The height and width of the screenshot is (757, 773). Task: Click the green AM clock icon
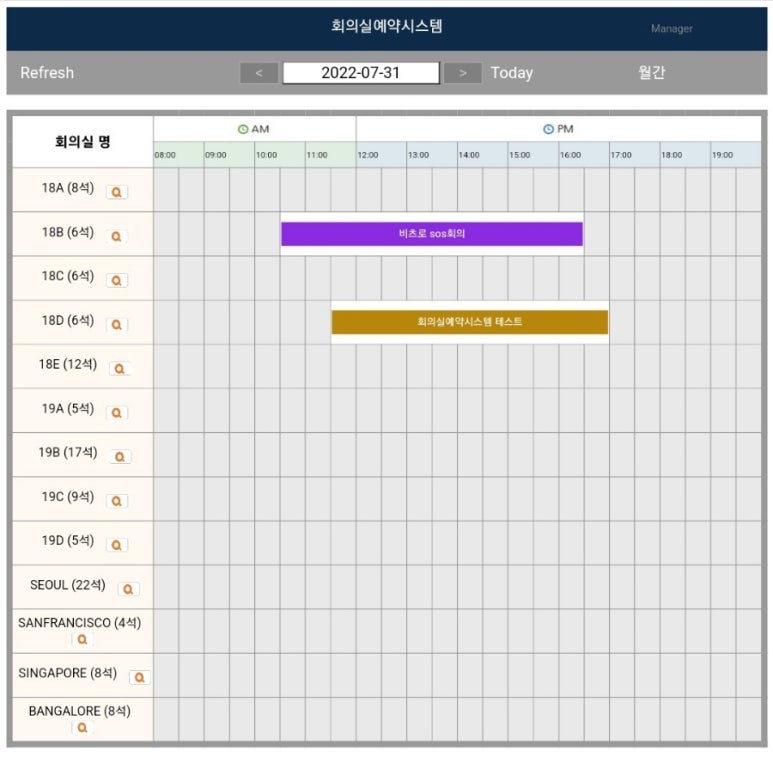(x=243, y=129)
